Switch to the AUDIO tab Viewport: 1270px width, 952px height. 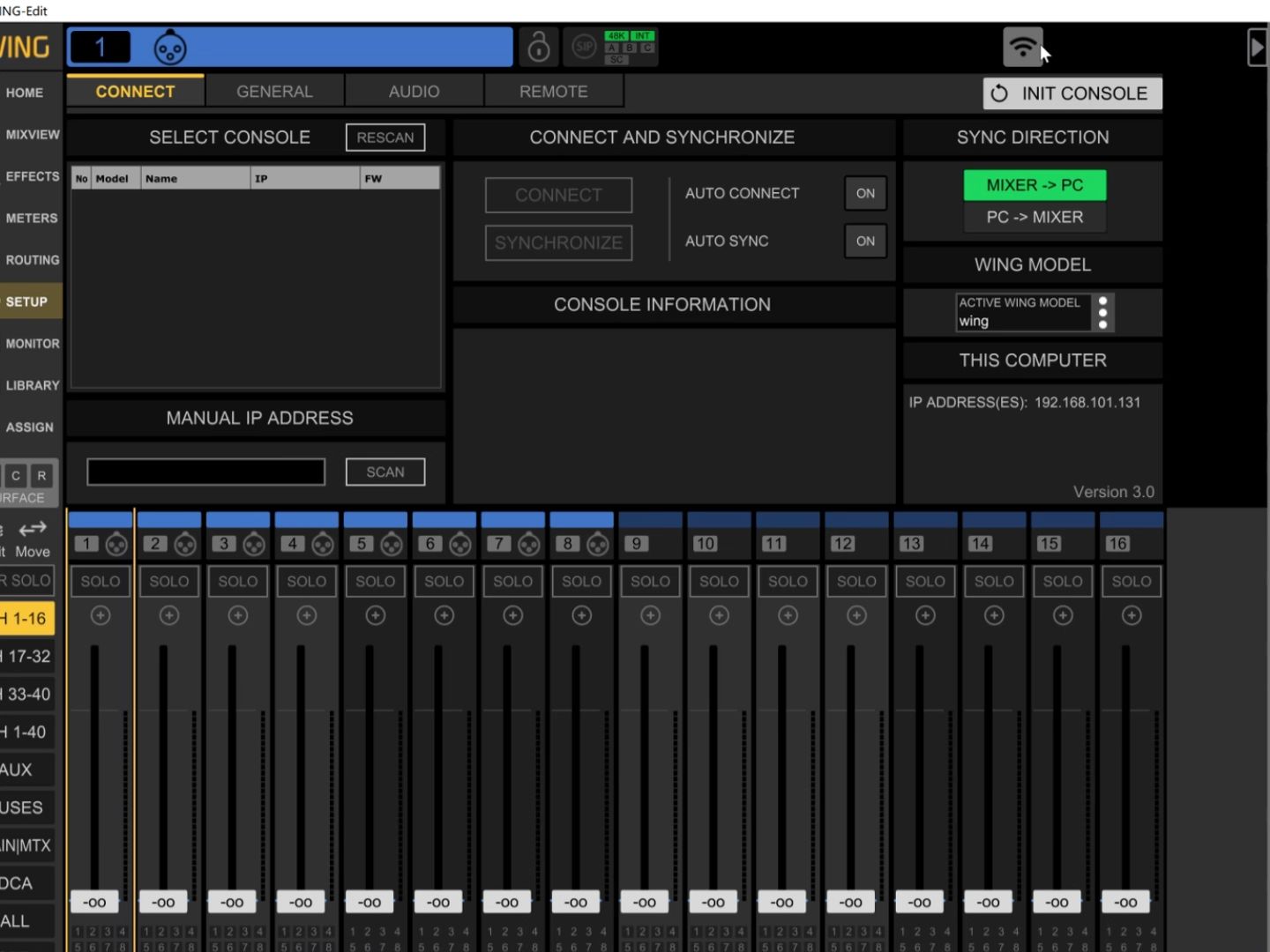click(414, 91)
